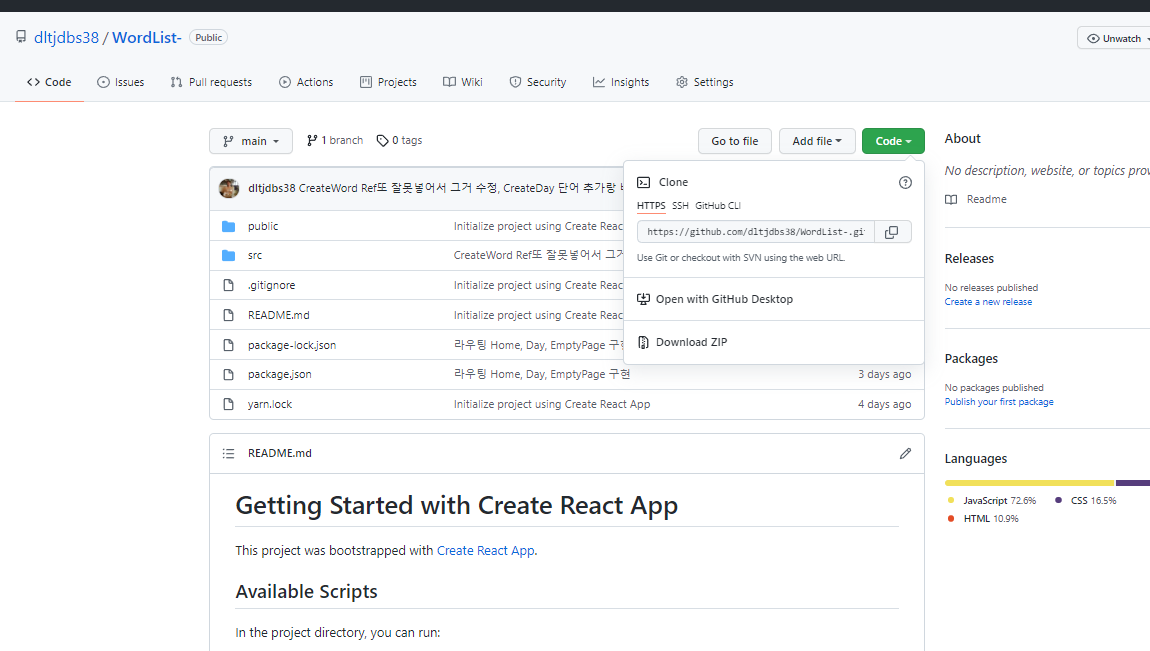This screenshot has width=1150, height=651.
Task: Open the Code tab
Action: click(49, 82)
